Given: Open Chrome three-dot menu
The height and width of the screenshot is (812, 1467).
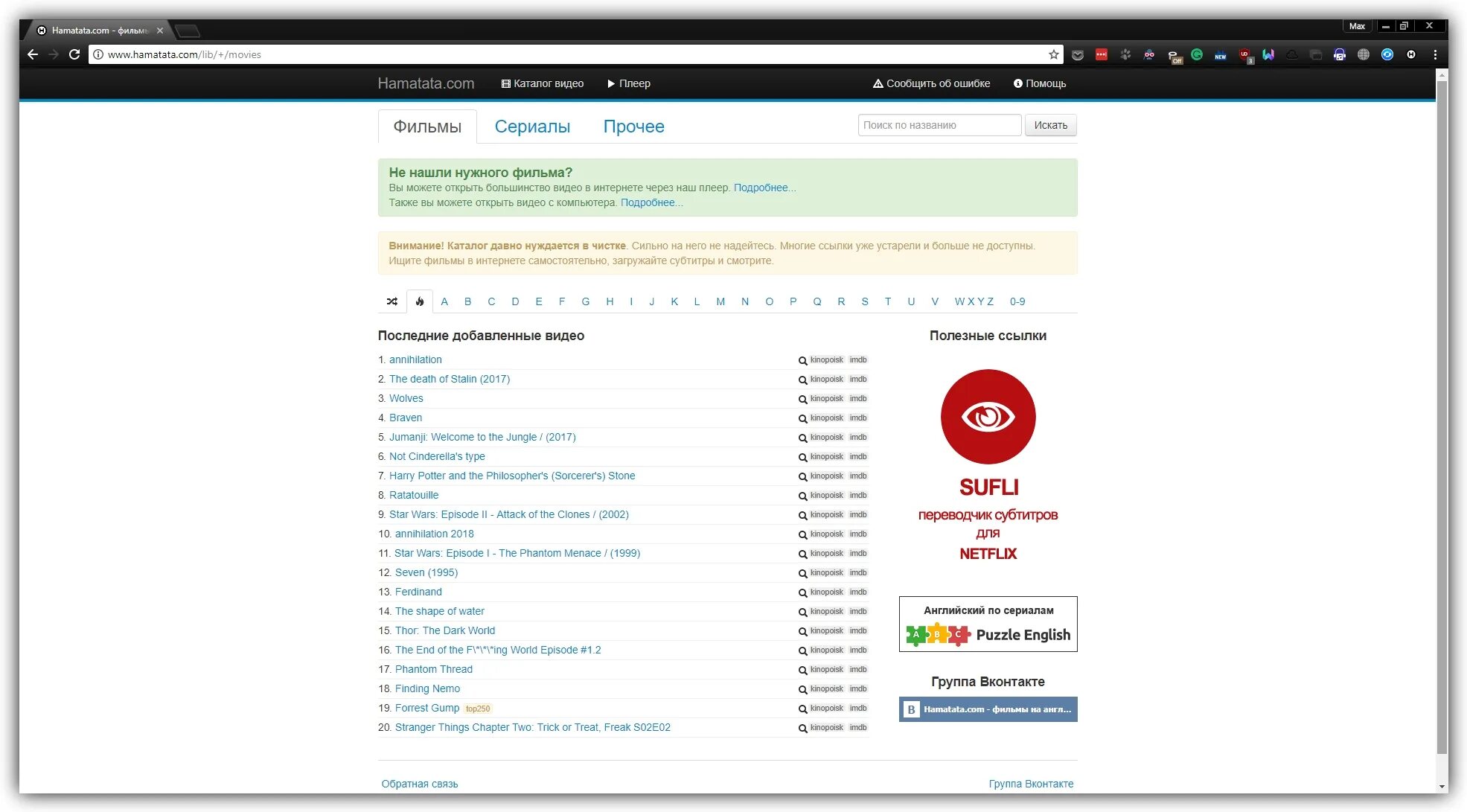Looking at the screenshot, I should [1435, 54].
